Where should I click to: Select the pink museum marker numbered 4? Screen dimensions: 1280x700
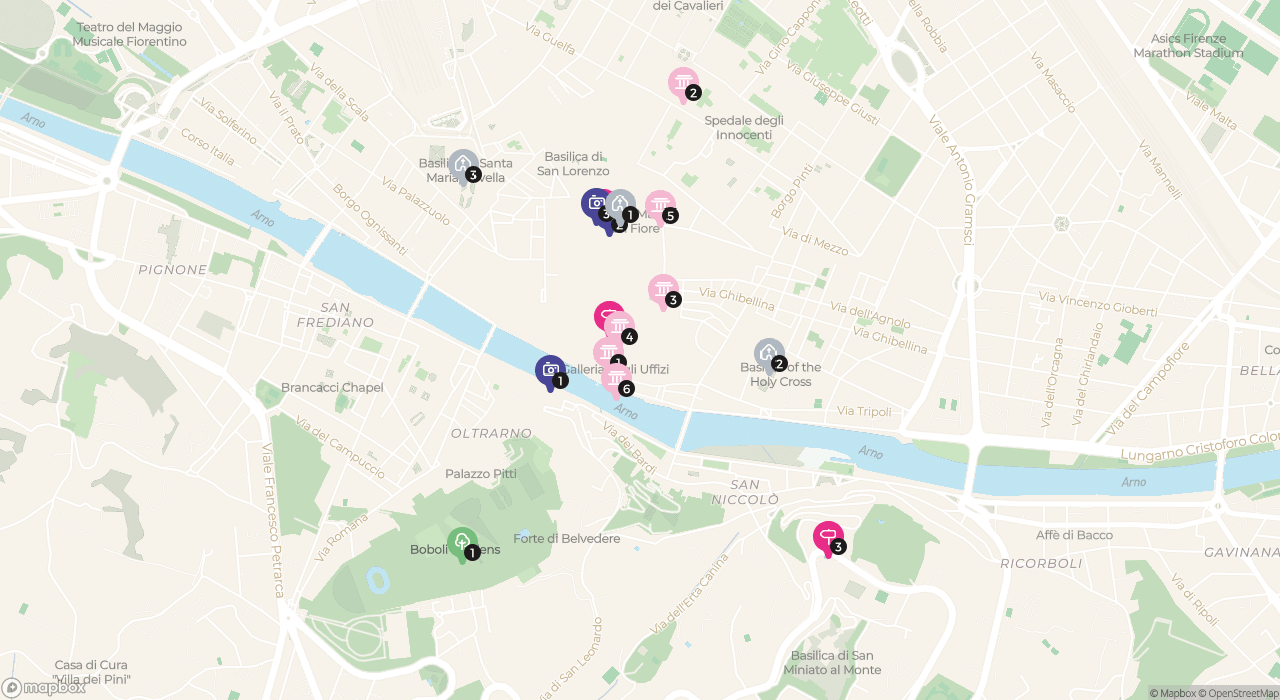coord(619,329)
